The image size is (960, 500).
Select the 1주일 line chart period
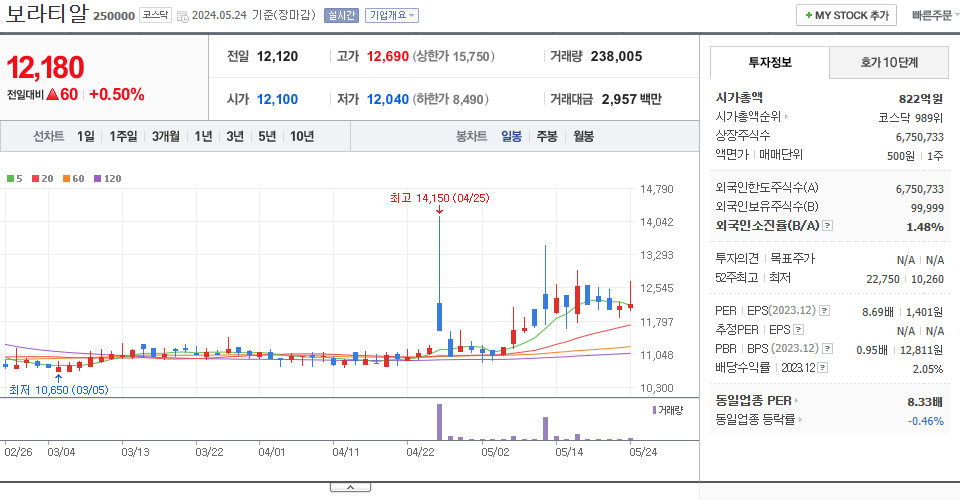(x=123, y=136)
